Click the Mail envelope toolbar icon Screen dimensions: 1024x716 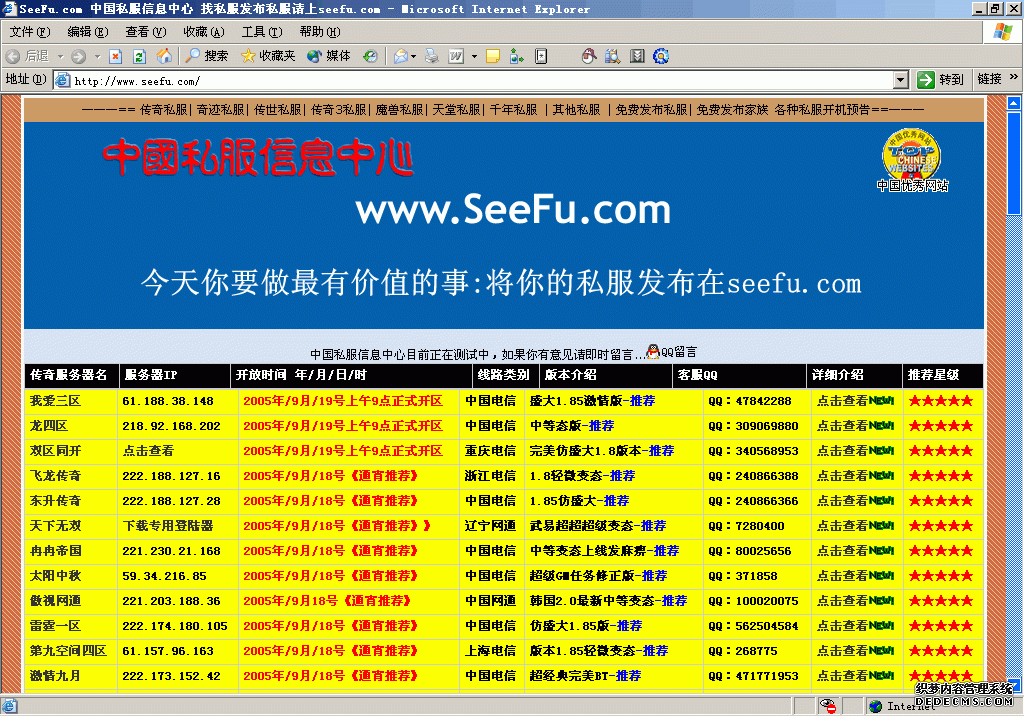[400, 56]
